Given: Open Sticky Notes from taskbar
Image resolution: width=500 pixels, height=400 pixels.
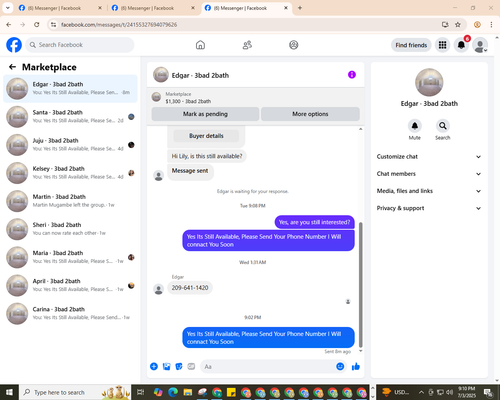Looking at the screenshot, I should point(231,392).
